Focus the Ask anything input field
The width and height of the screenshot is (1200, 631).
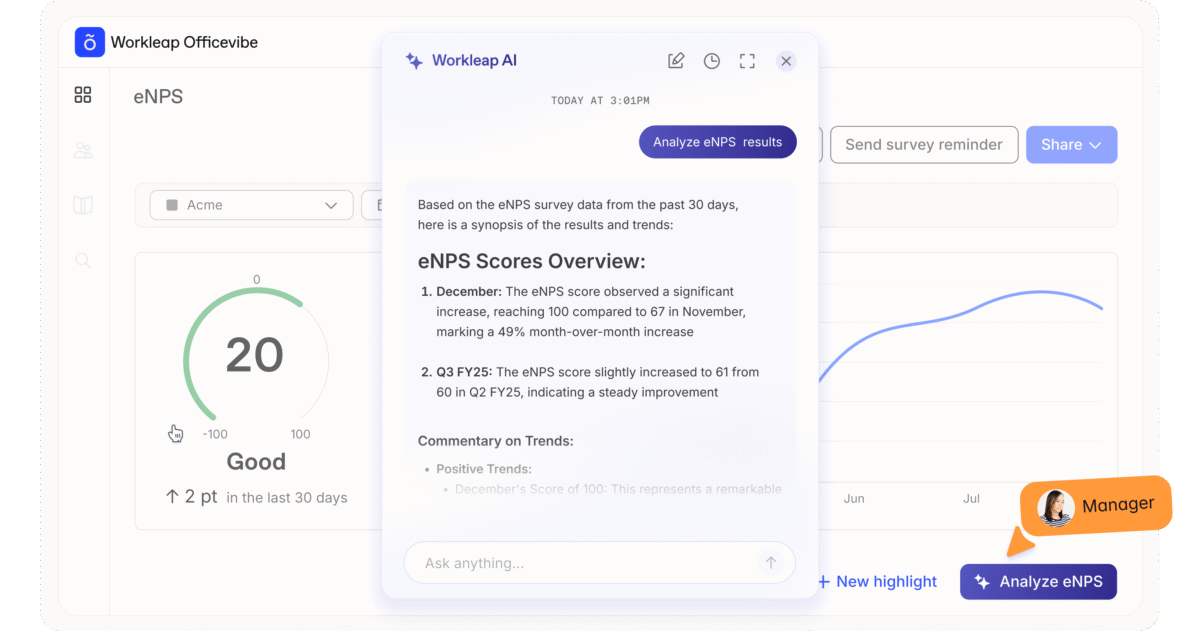click(x=600, y=563)
